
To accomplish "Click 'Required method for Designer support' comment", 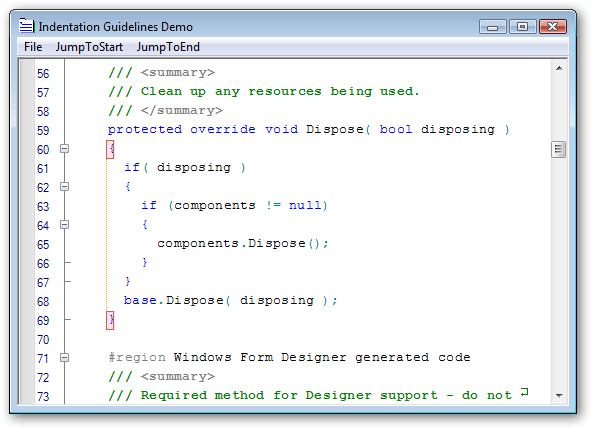I will (289, 395).
